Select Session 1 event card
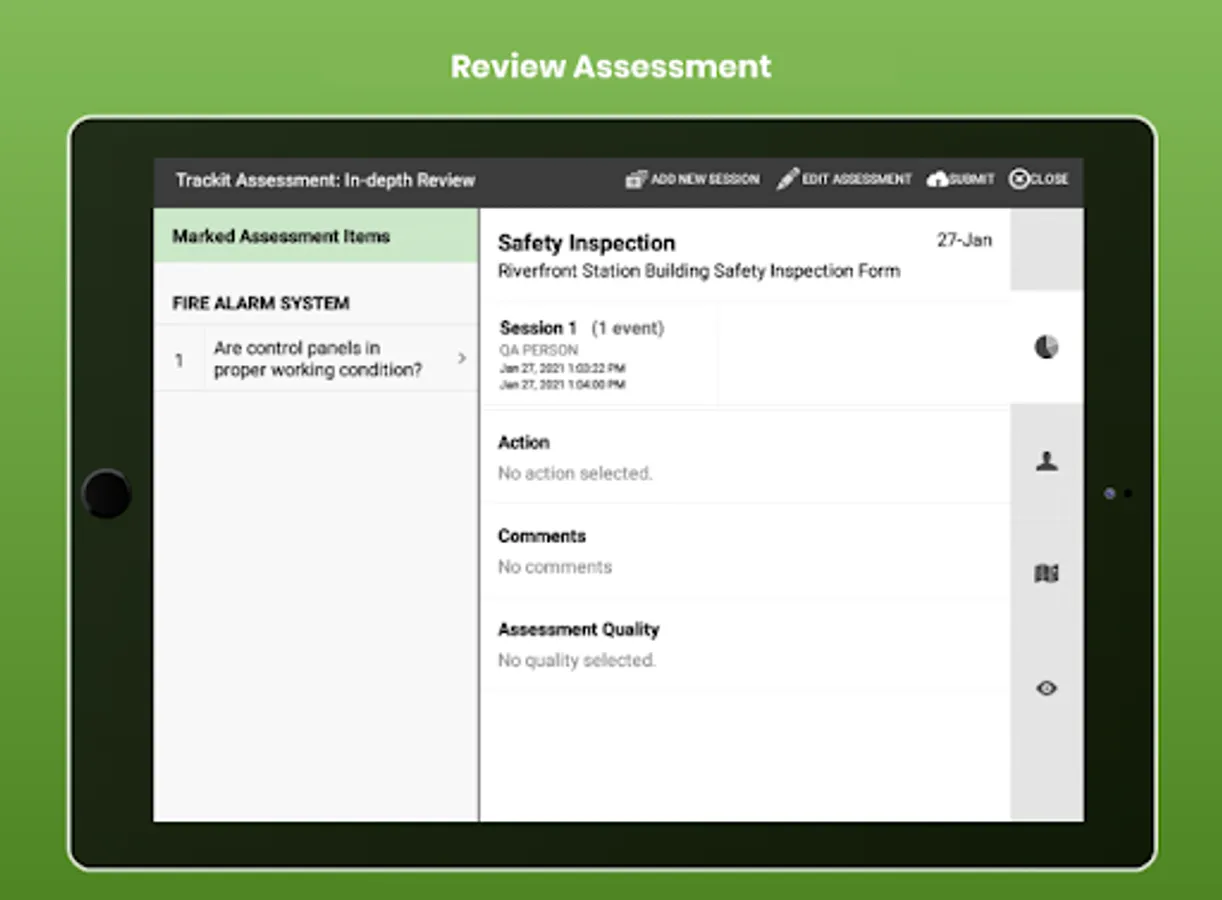Image resolution: width=1222 pixels, height=900 pixels. (x=599, y=356)
